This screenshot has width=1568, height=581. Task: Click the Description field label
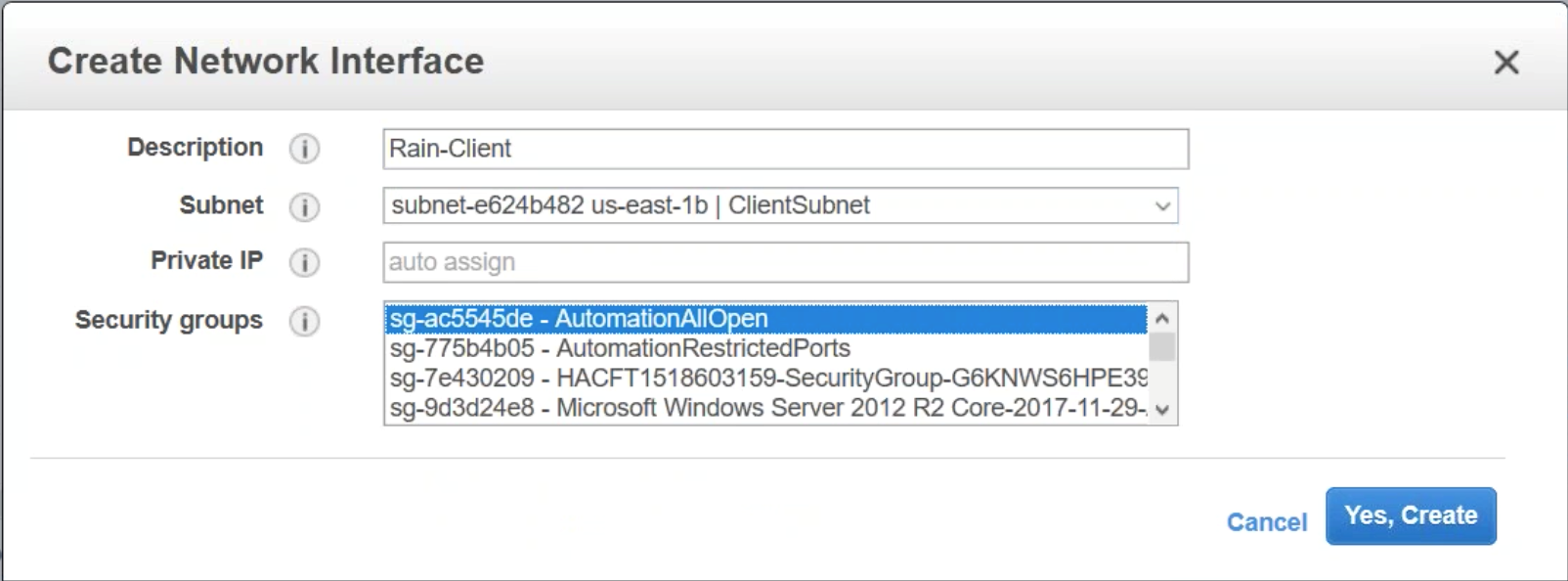point(195,148)
